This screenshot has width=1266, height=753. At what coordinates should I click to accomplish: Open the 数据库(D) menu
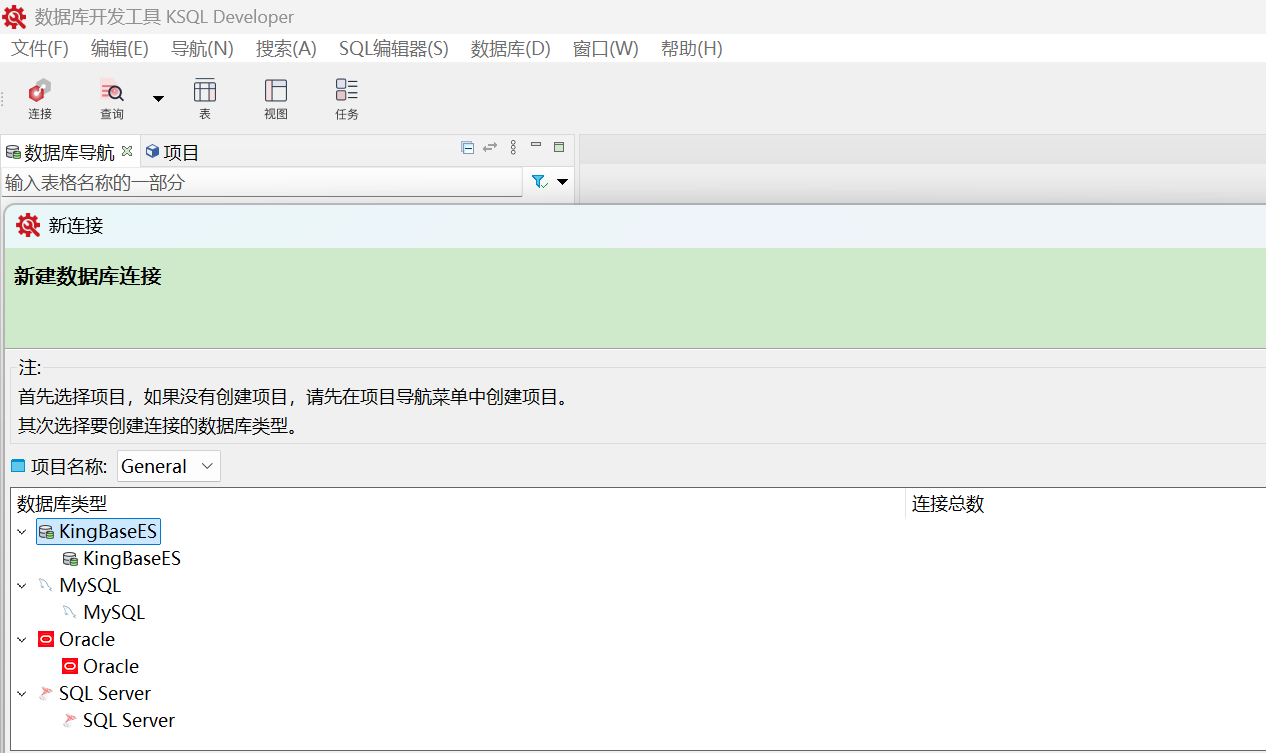(x=510, y=48)
